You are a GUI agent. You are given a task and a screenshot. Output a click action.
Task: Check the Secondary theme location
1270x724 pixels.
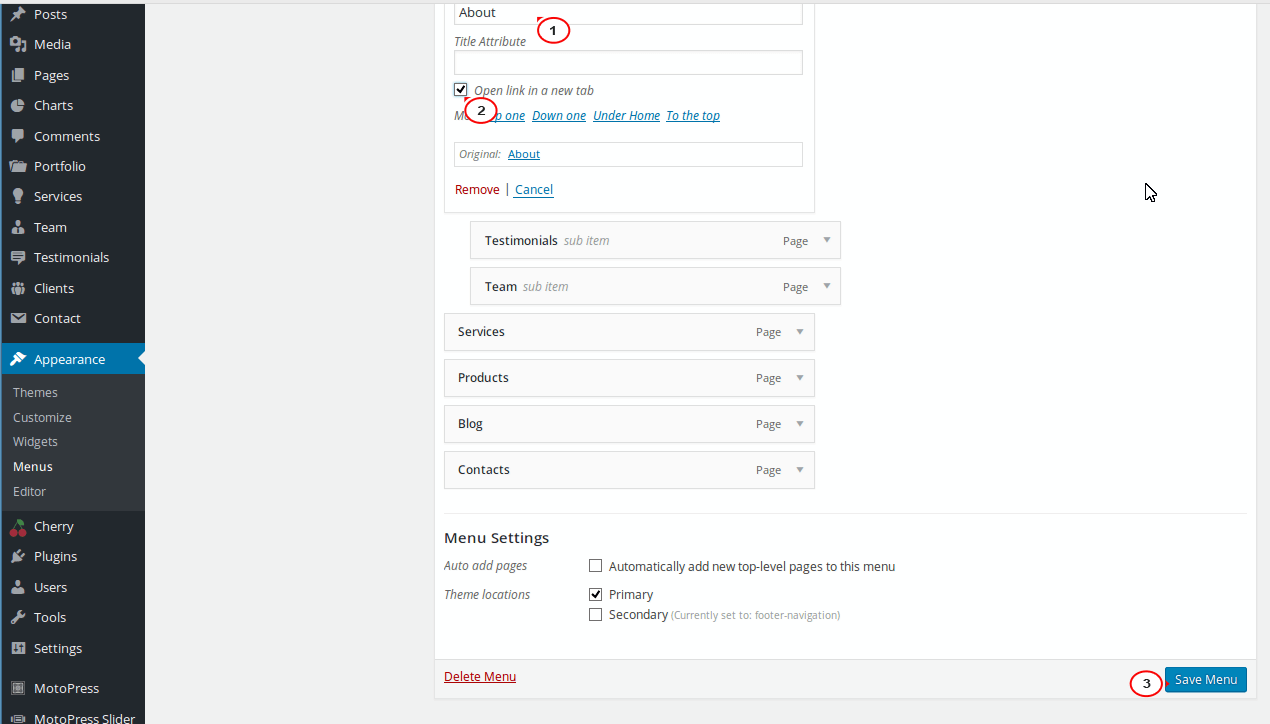[x=595, y=614]
